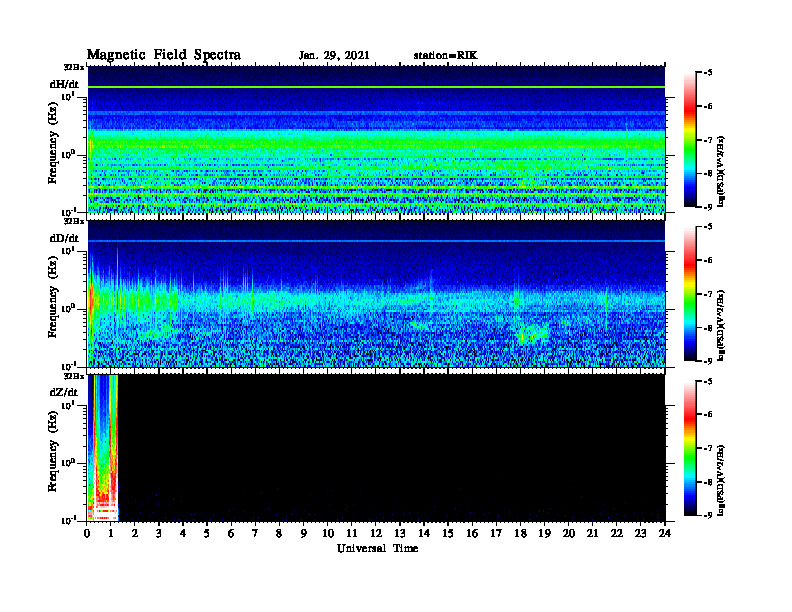Click the "Universal Time" axis title
This screenshot has height=612, width=792.
(377, 548)
